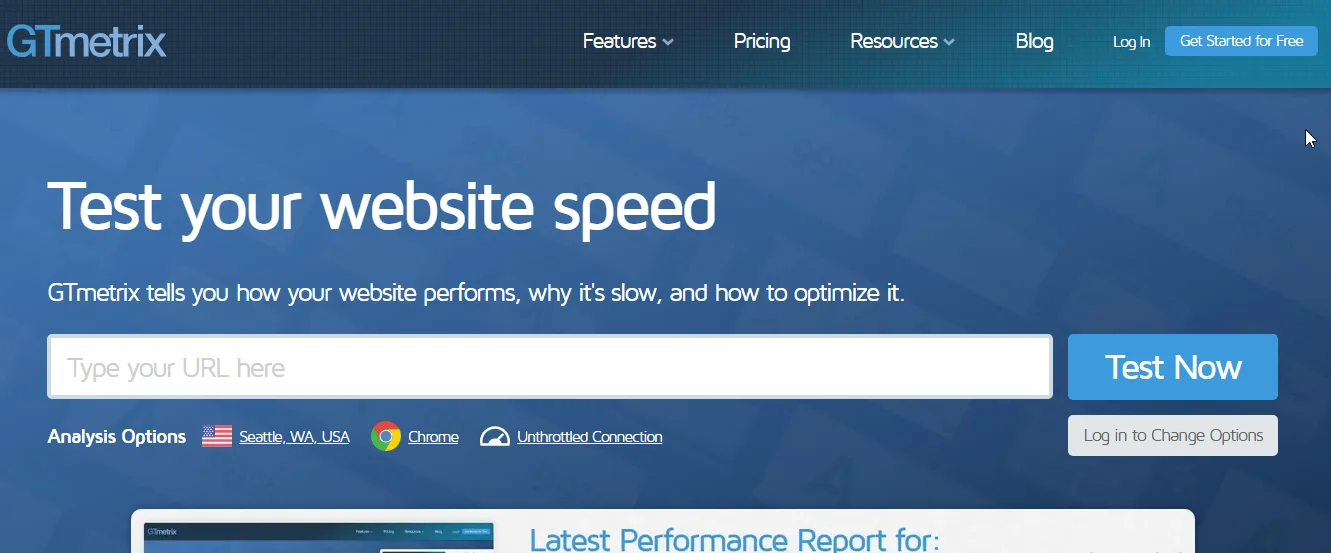Click the Chrome text link
Screen dimensions: 1331x553
tap(433, 437)
